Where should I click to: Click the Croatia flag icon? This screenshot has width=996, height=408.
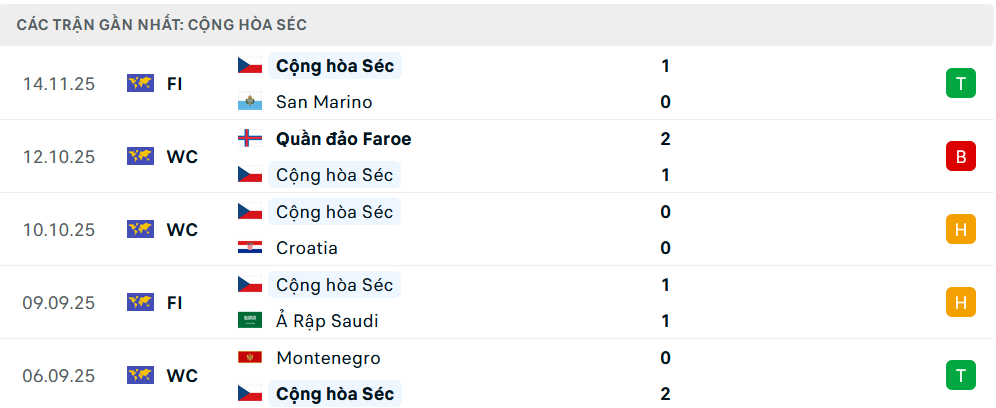pyautogui.click(x=249, y=248)
